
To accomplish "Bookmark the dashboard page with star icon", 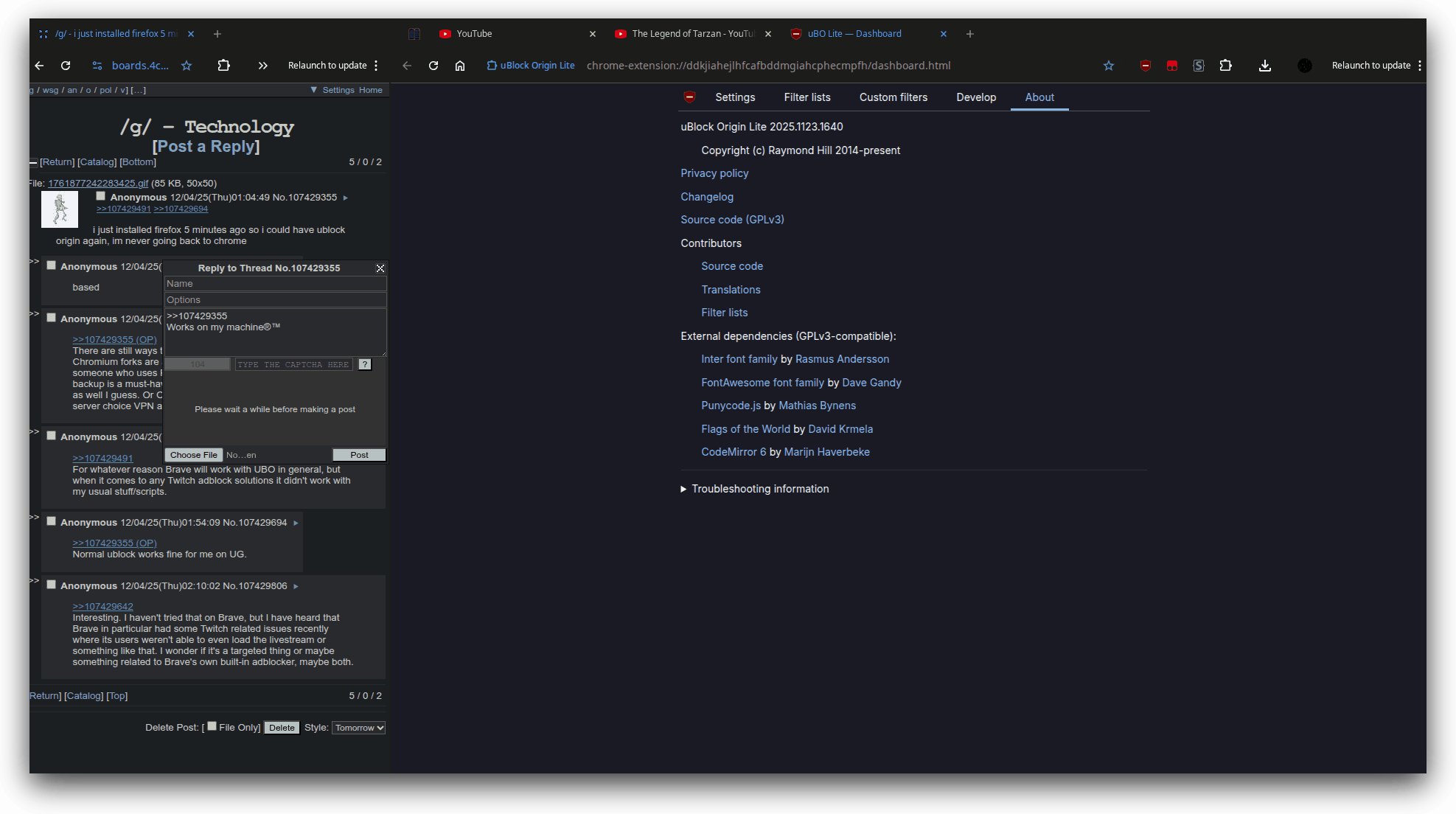I will (1108, 66).
